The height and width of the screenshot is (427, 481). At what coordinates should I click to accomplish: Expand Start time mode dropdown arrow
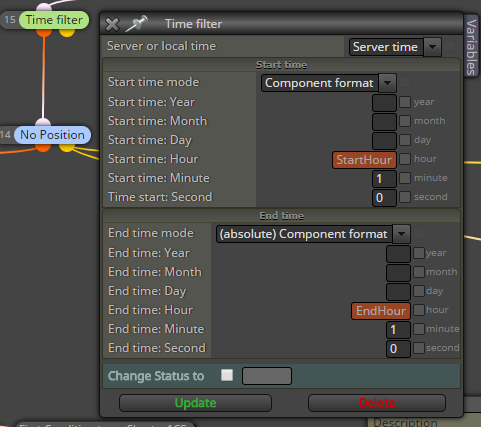(387, 83)
